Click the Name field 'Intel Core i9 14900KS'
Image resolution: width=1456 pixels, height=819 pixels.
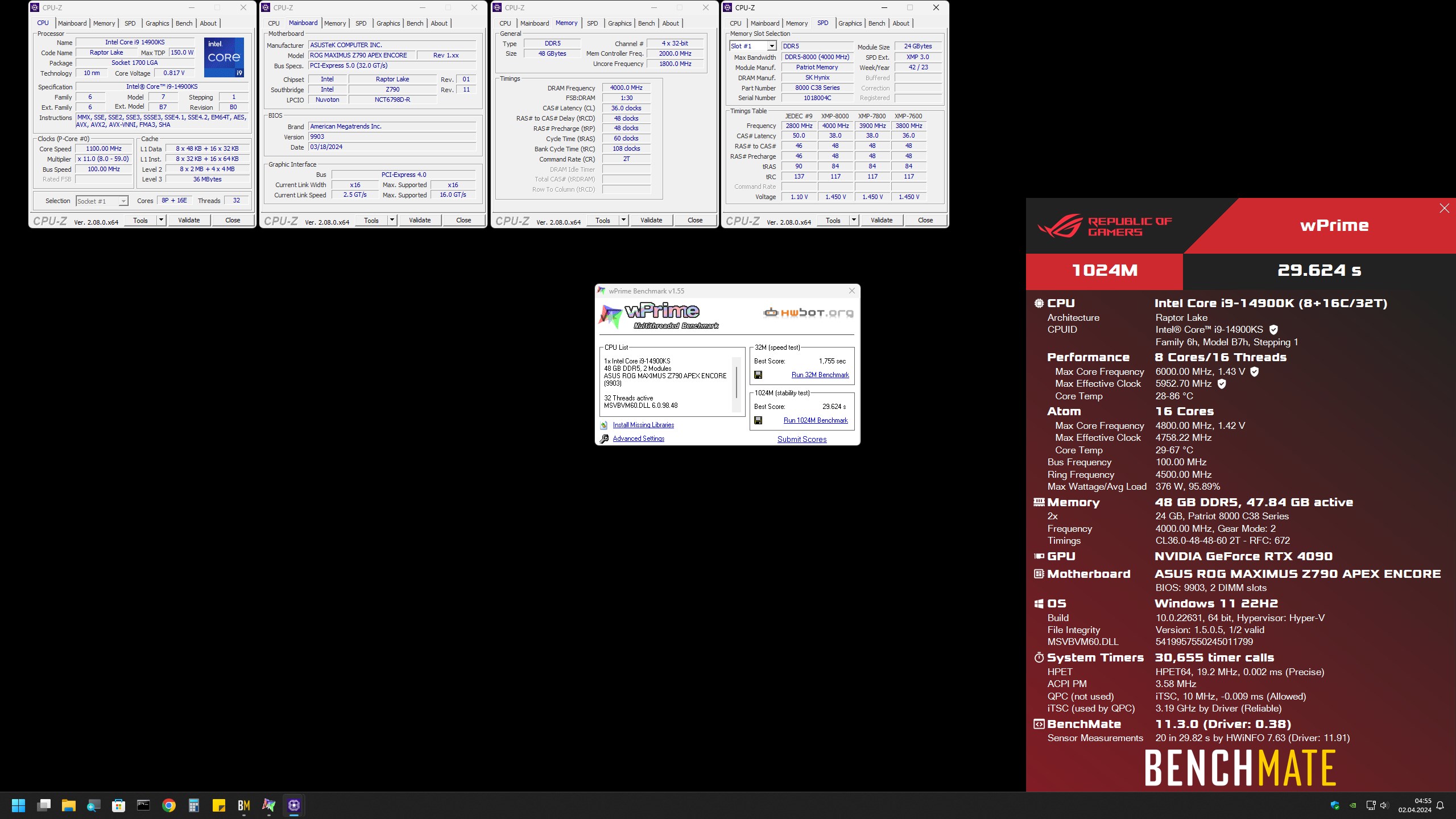pyautogui.click(x=135, y=42)
